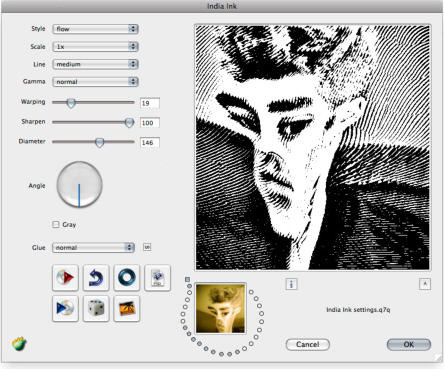
Task: Open the Style dropdown showing flow
Action: point(95,29)
